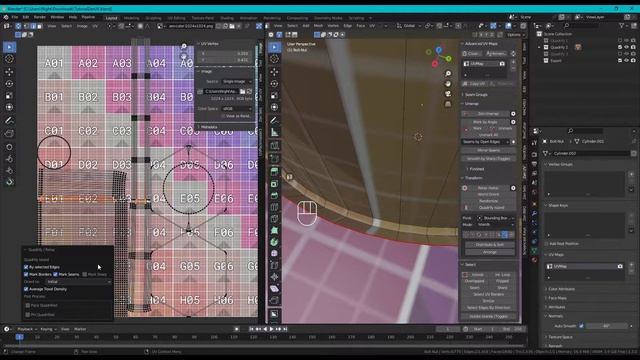The width and height of the screenshot is (640, 360).
Task: Select the Rip Region tool in UV editor
Action: pyautogui.click(x=9, y=133)
